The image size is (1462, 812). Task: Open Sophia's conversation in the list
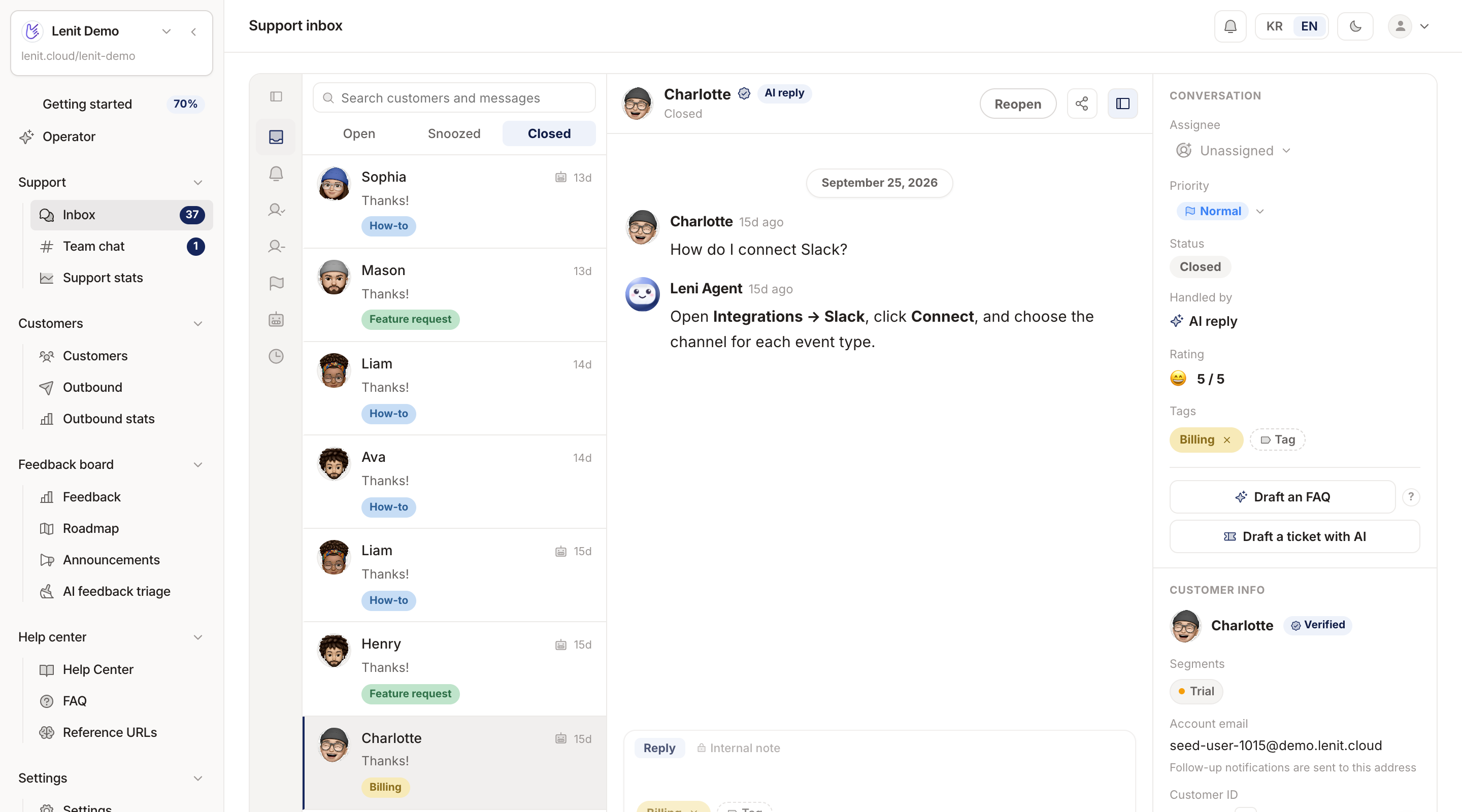[x=454, y=201]
